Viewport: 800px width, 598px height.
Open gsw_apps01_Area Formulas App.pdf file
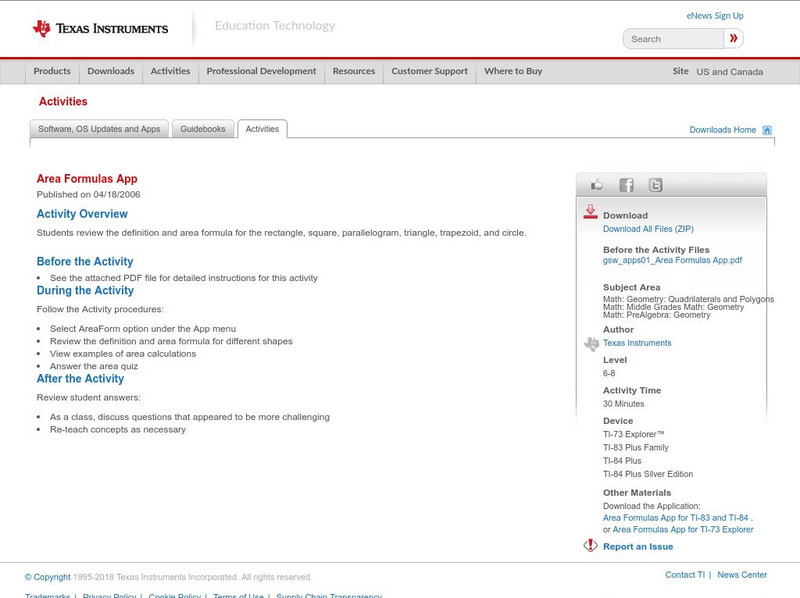672,260
